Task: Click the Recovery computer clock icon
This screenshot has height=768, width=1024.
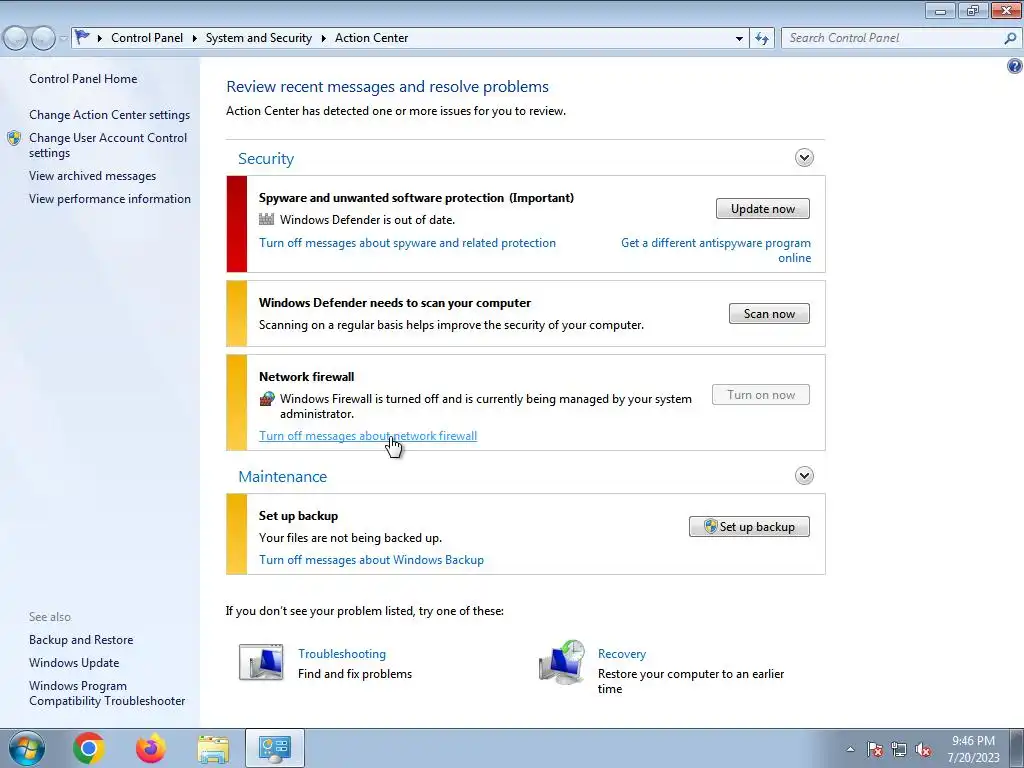Action: 562,662
